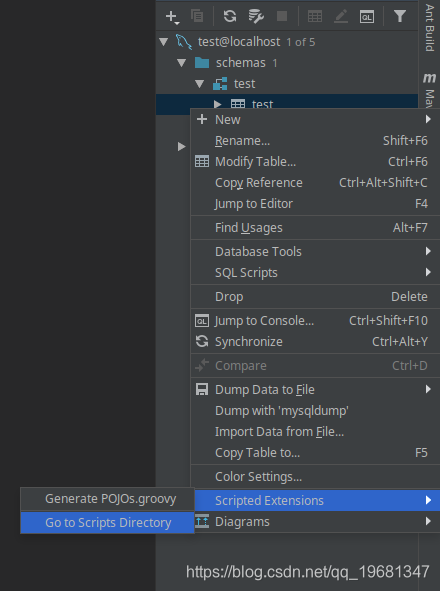Open the Maven side tool tab
Image resolution: width=440 pixels, height=591 pixels.
430,90
